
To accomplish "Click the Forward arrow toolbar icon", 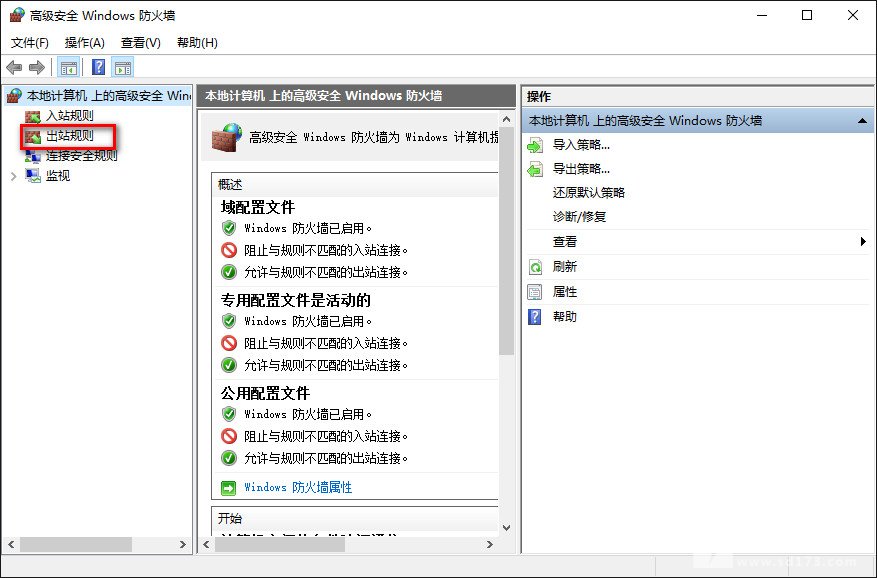I will click(37, 68).
